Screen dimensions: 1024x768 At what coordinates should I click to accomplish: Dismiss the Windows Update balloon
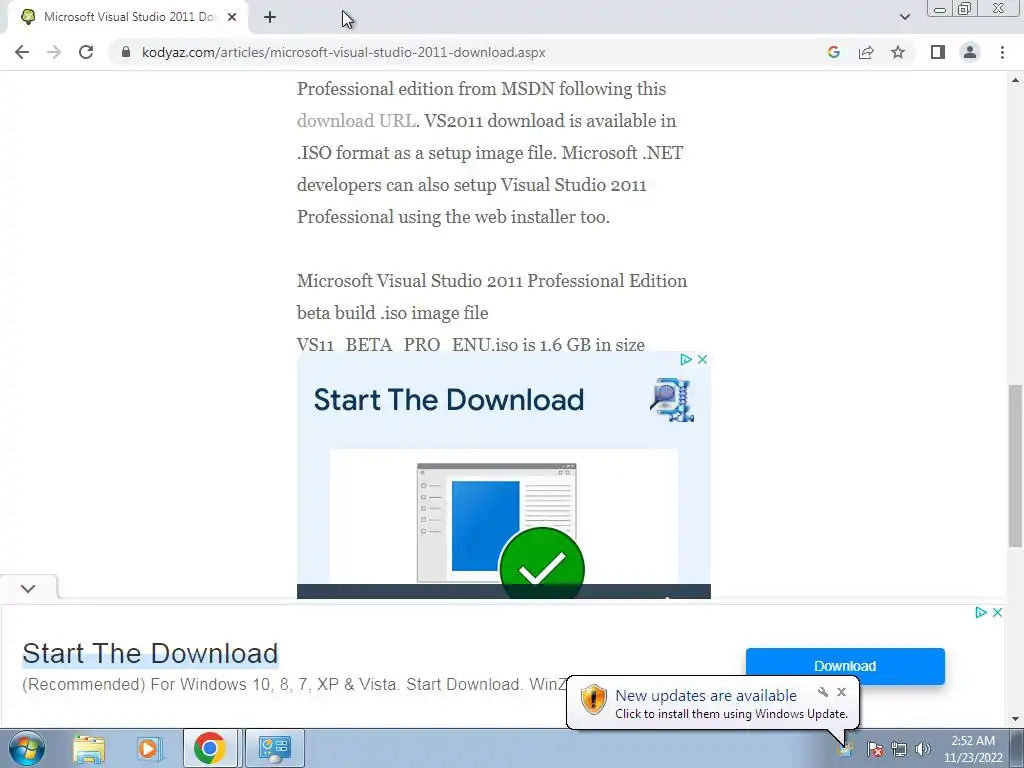[842, 692]
